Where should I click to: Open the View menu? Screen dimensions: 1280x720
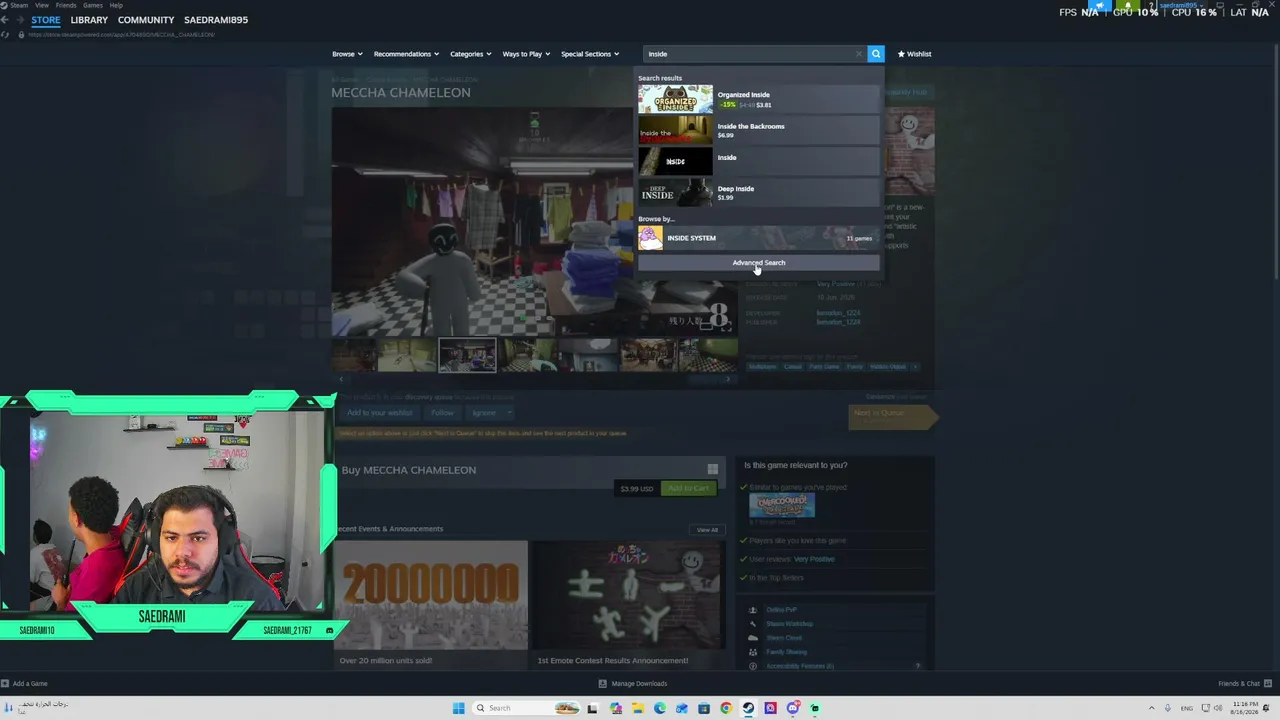pyautogui.click(x=42, y=5)
